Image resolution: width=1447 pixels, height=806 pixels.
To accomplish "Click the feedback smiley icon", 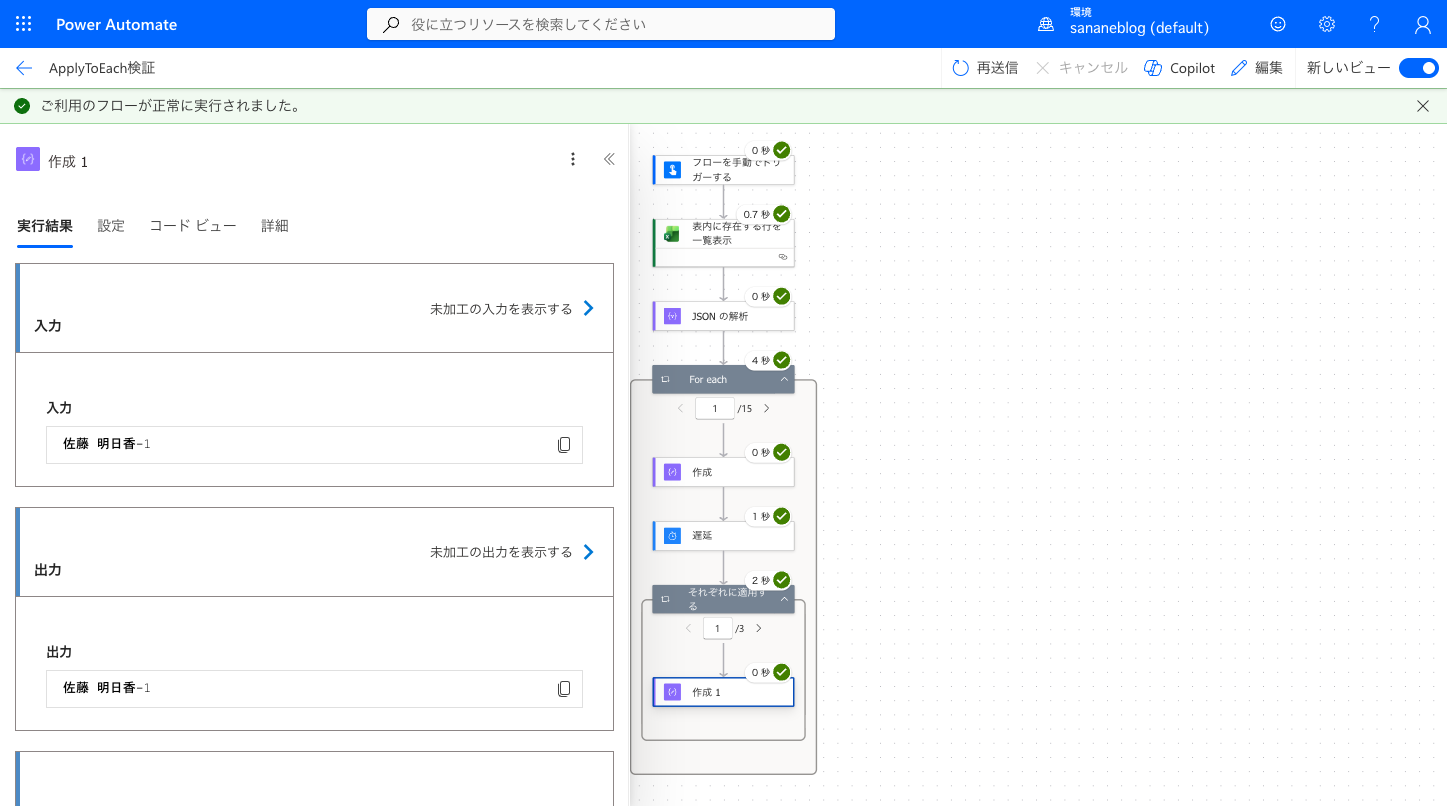I will tap(1278, 24).
